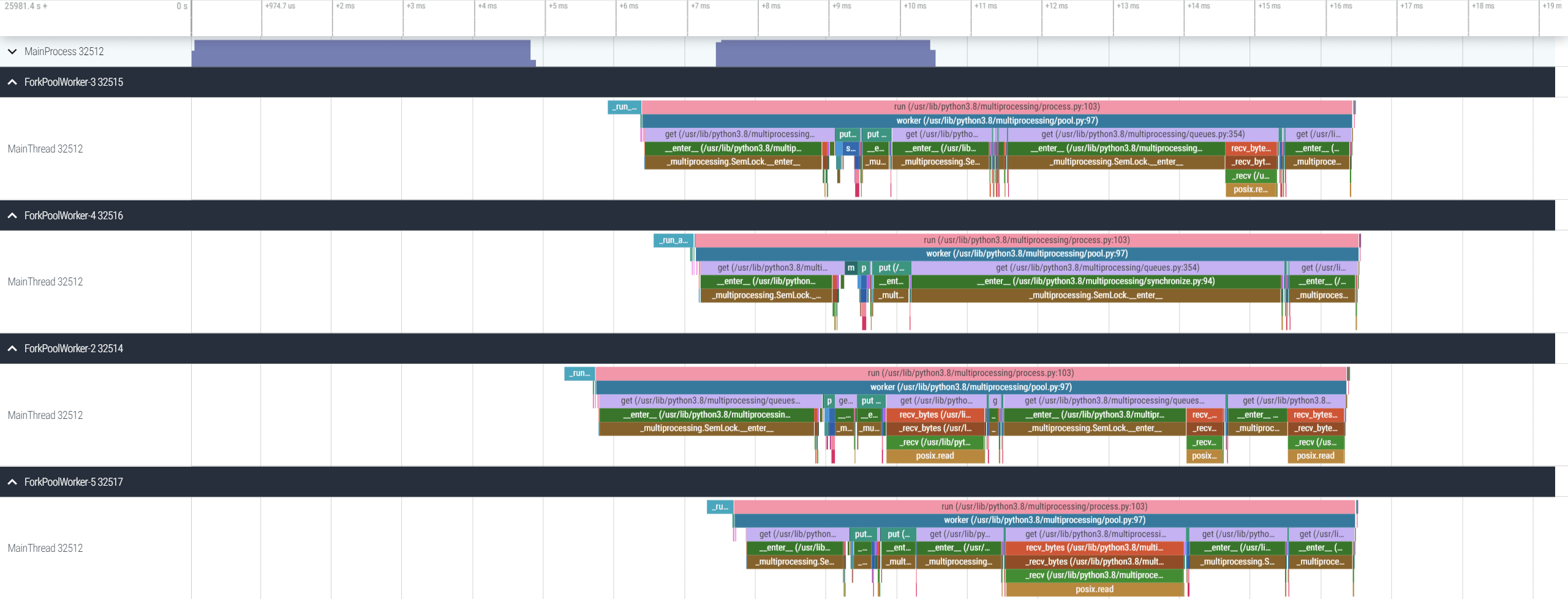The width and height of the screenshot is (1568, 599).
Task: Select recv_bytes (/usr/lib/python3.8/multi... slice in ForkPoolWorker-5
Action: point(1095,548)
